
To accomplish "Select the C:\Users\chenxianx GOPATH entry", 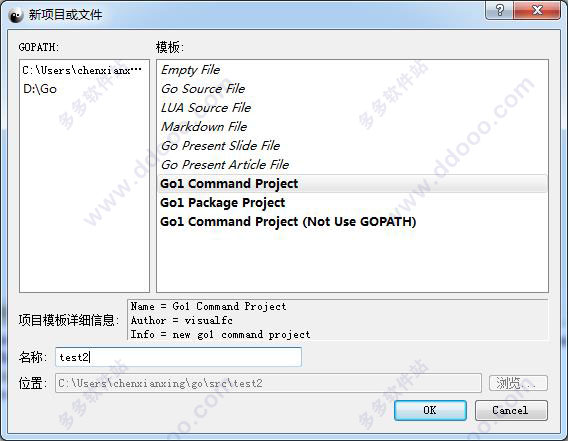I will pyautogui.click(x=84, y=70).
